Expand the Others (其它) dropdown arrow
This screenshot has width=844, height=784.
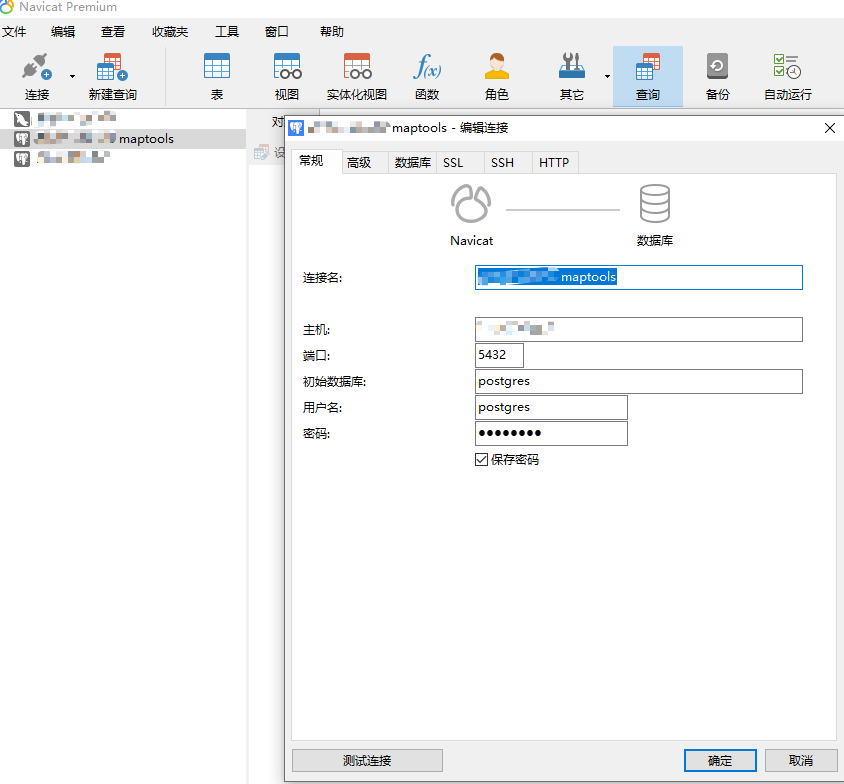[607, 76]
